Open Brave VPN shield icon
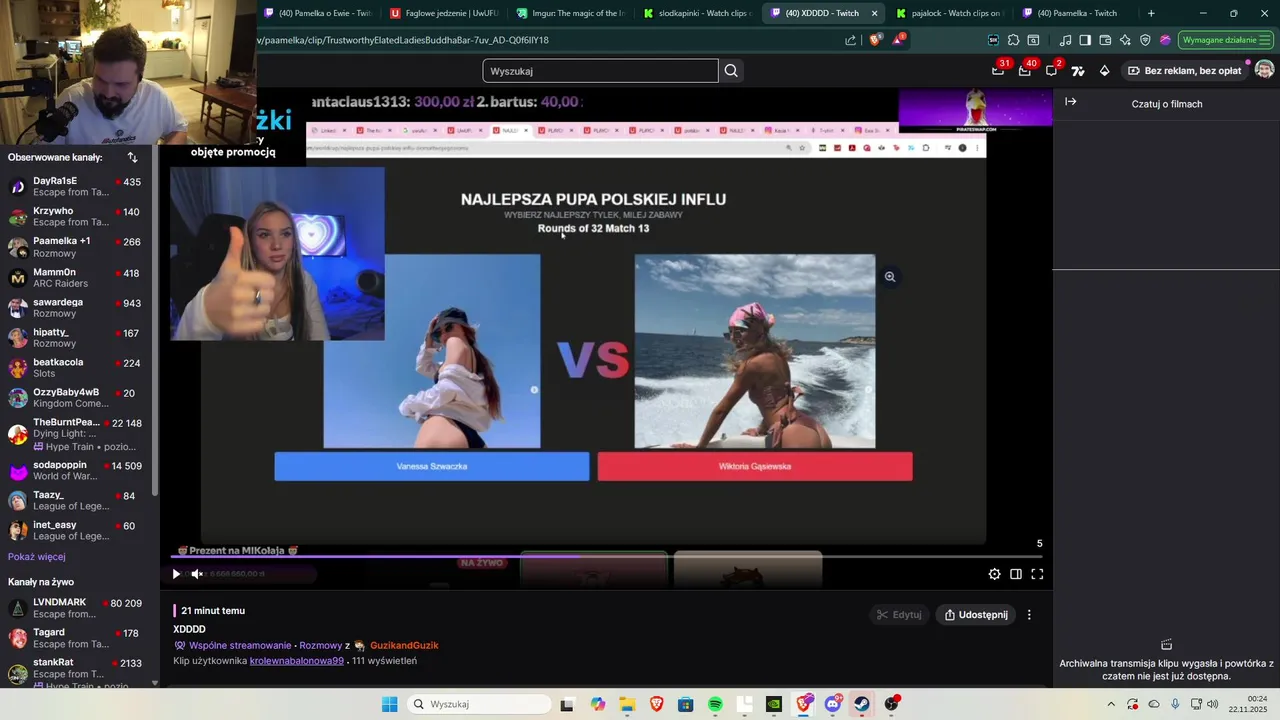This screenshot has width=1280, height=720. [x=1145, y=40]
